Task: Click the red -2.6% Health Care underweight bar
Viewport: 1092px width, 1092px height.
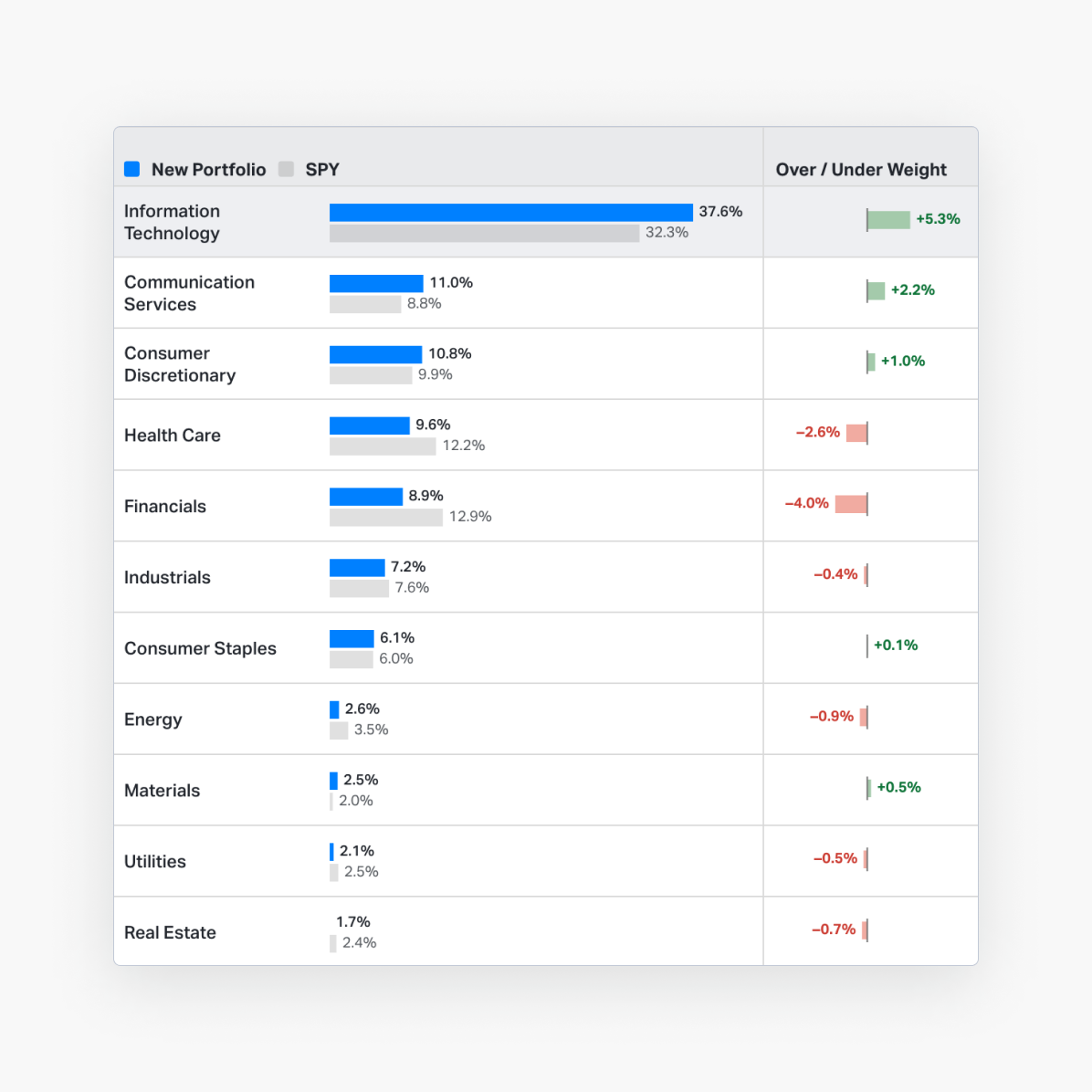Action: [x=856, y=433]
